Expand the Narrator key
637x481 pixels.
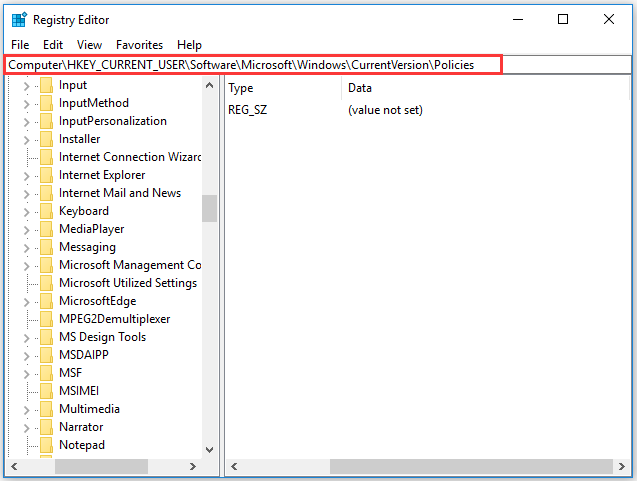coord(26,428)
